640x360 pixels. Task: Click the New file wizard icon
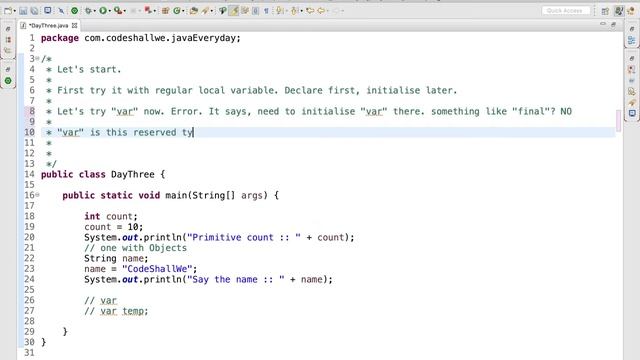[x=7, y=11]
